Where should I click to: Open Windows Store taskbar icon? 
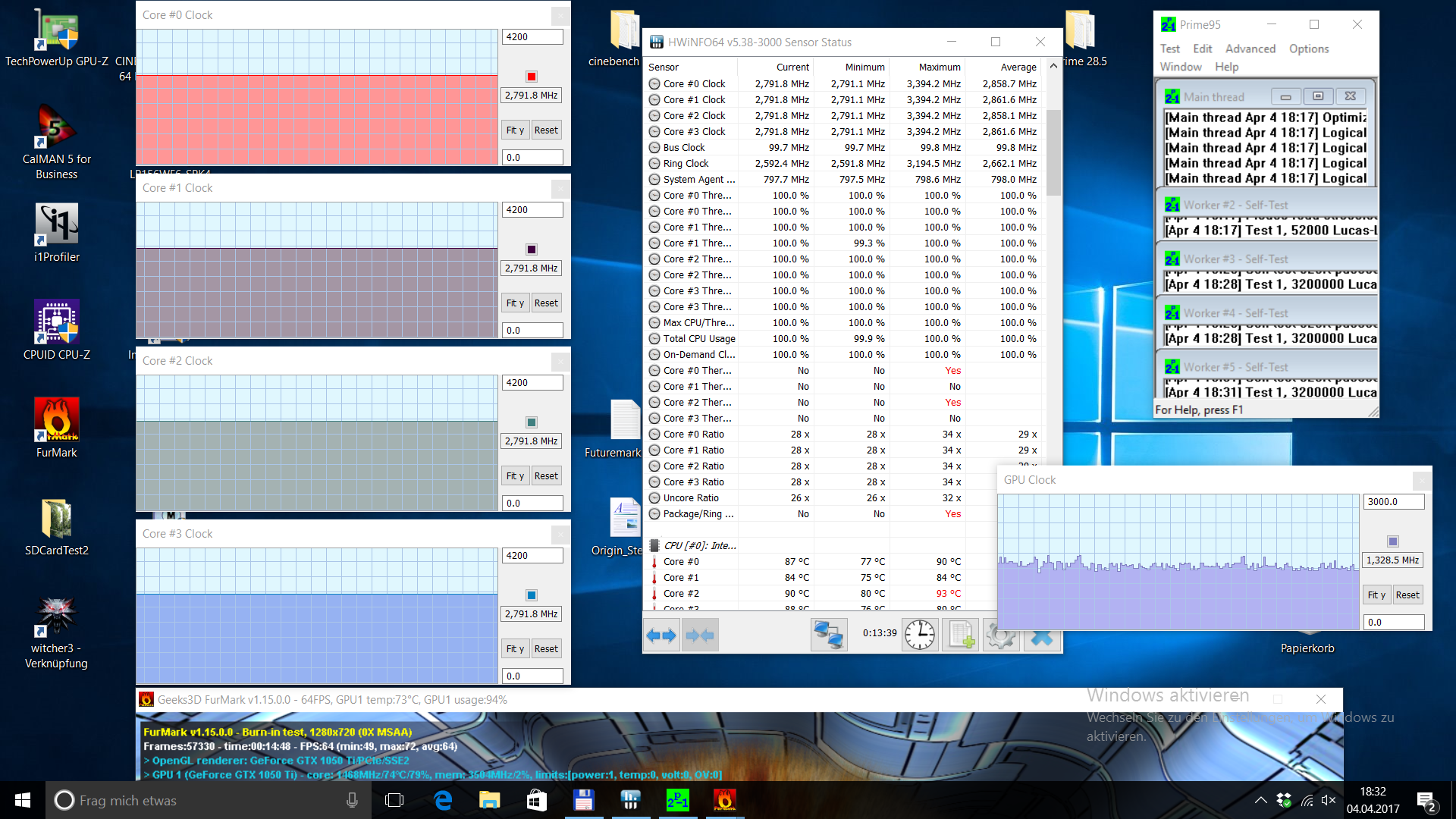(537, 800)
